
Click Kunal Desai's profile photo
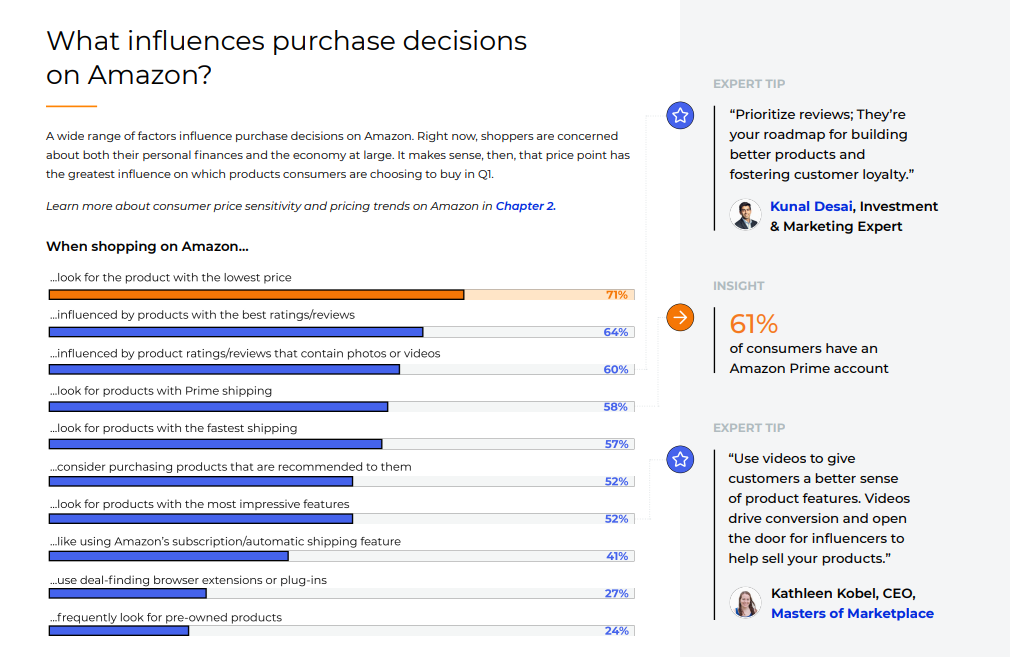coord(745,216)
